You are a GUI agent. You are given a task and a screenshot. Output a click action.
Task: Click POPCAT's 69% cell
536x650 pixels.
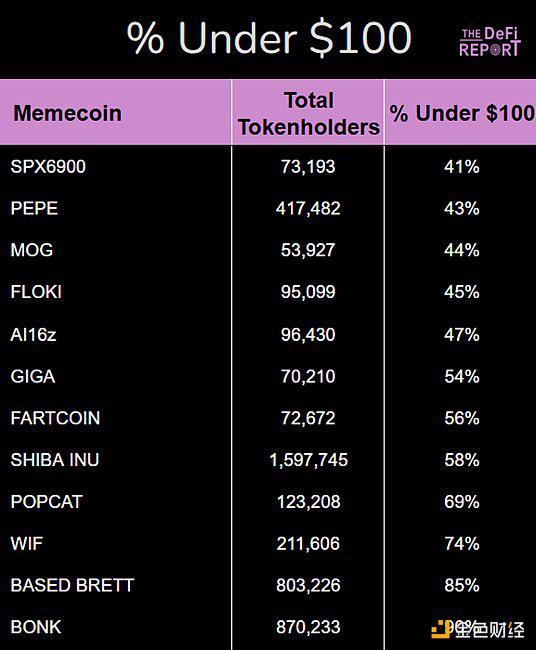click(462, 502)
